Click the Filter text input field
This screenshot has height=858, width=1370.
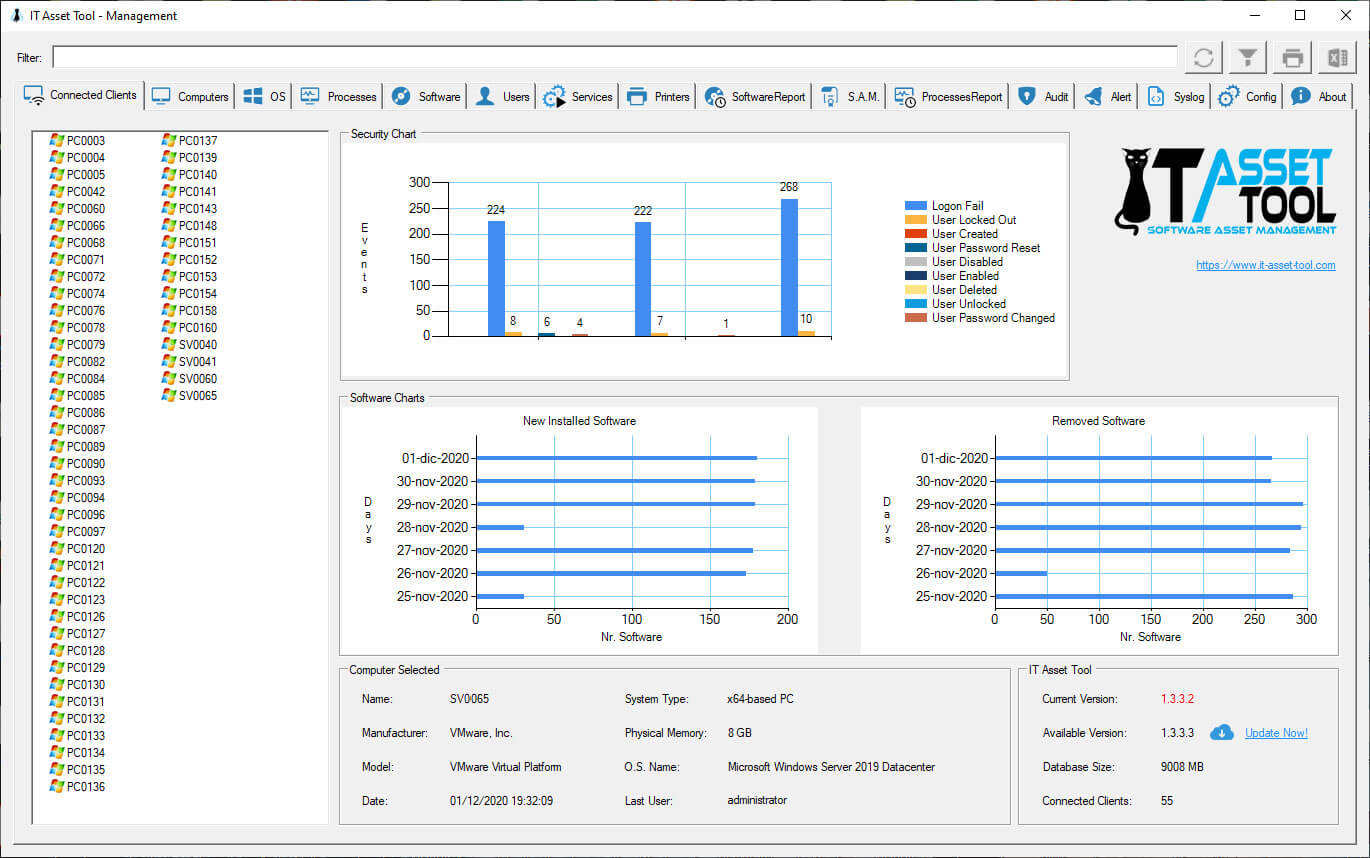tap(614, 58)
